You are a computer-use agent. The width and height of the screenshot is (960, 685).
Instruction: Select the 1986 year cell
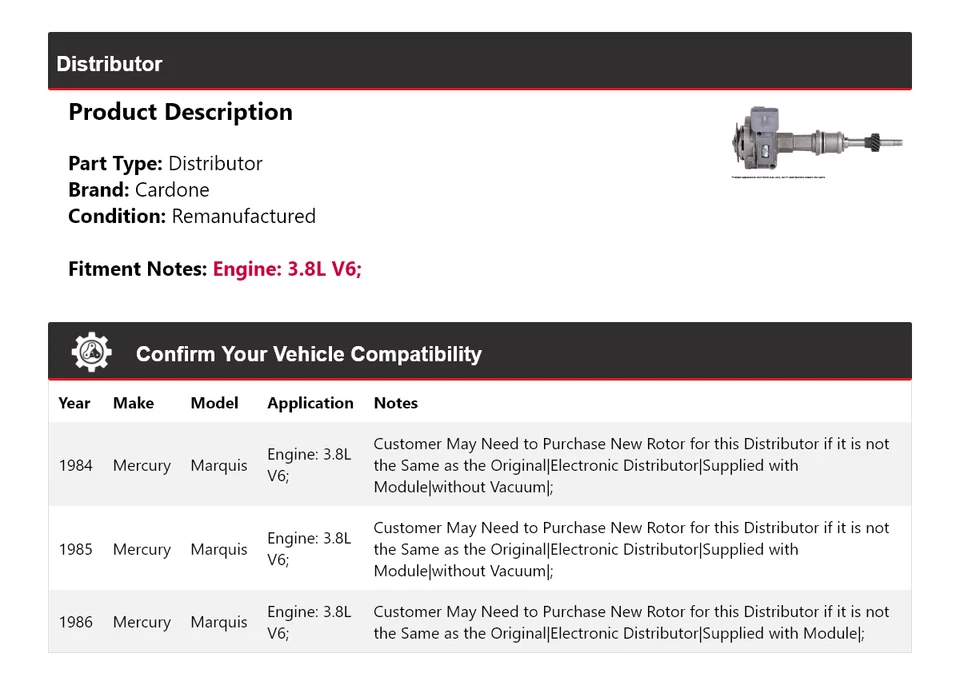[75, 622]
